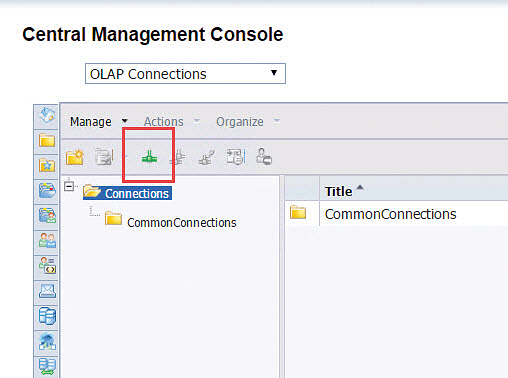Open the Folders sidebar icon
The width and height of the screenshot is (508, 378).
point(47,141)
